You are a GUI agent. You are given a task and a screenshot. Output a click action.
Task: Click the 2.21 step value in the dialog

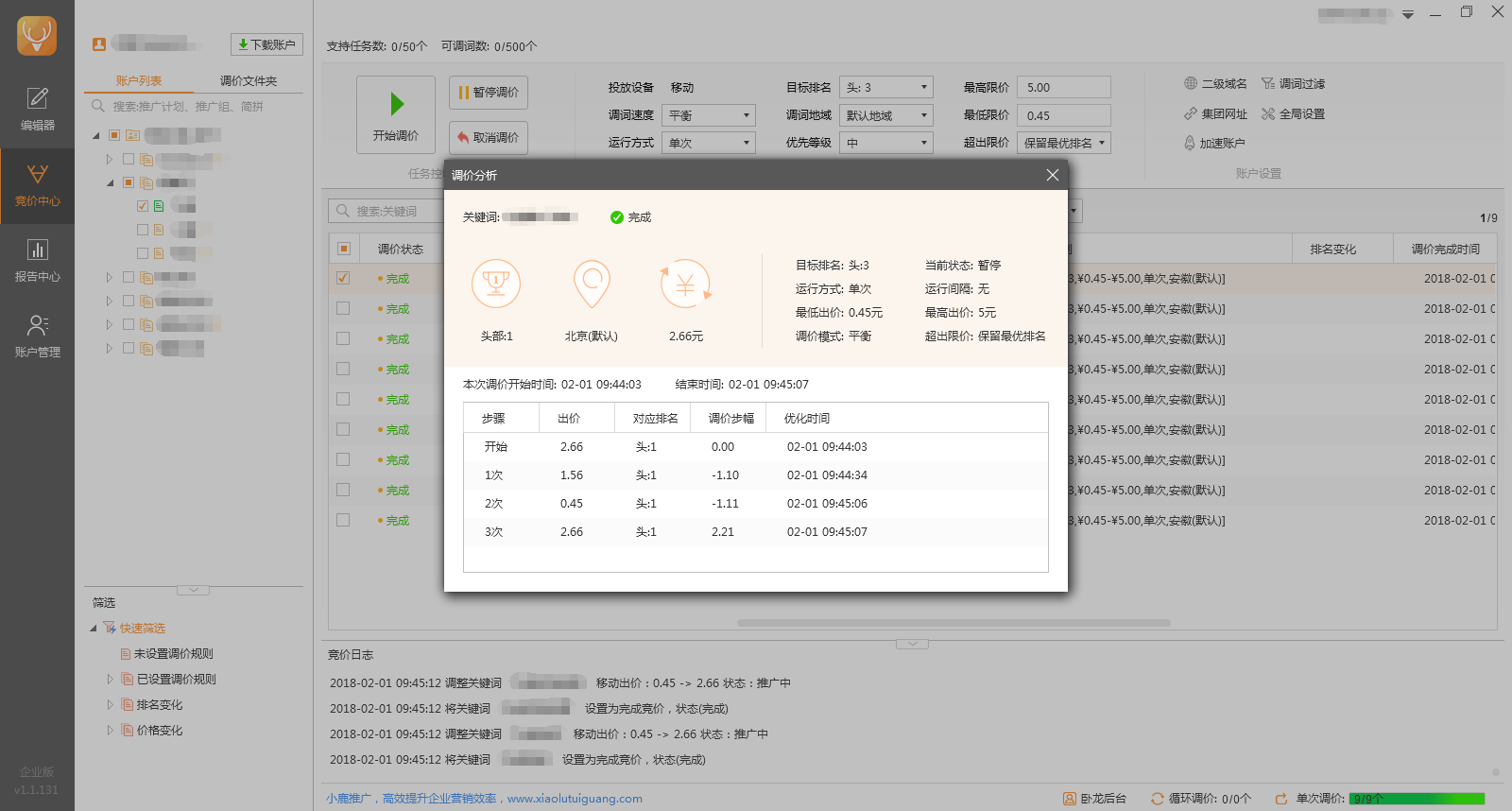coord(723,532)
